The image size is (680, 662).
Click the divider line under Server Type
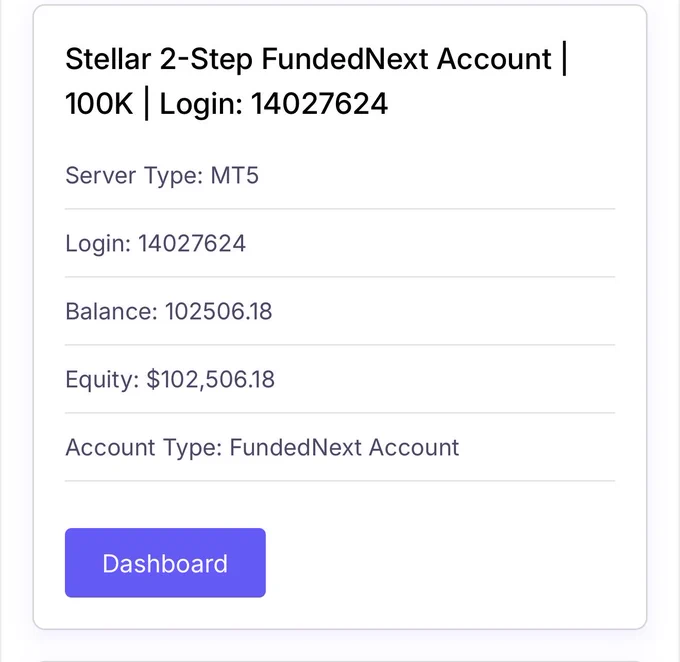point(340,209)
